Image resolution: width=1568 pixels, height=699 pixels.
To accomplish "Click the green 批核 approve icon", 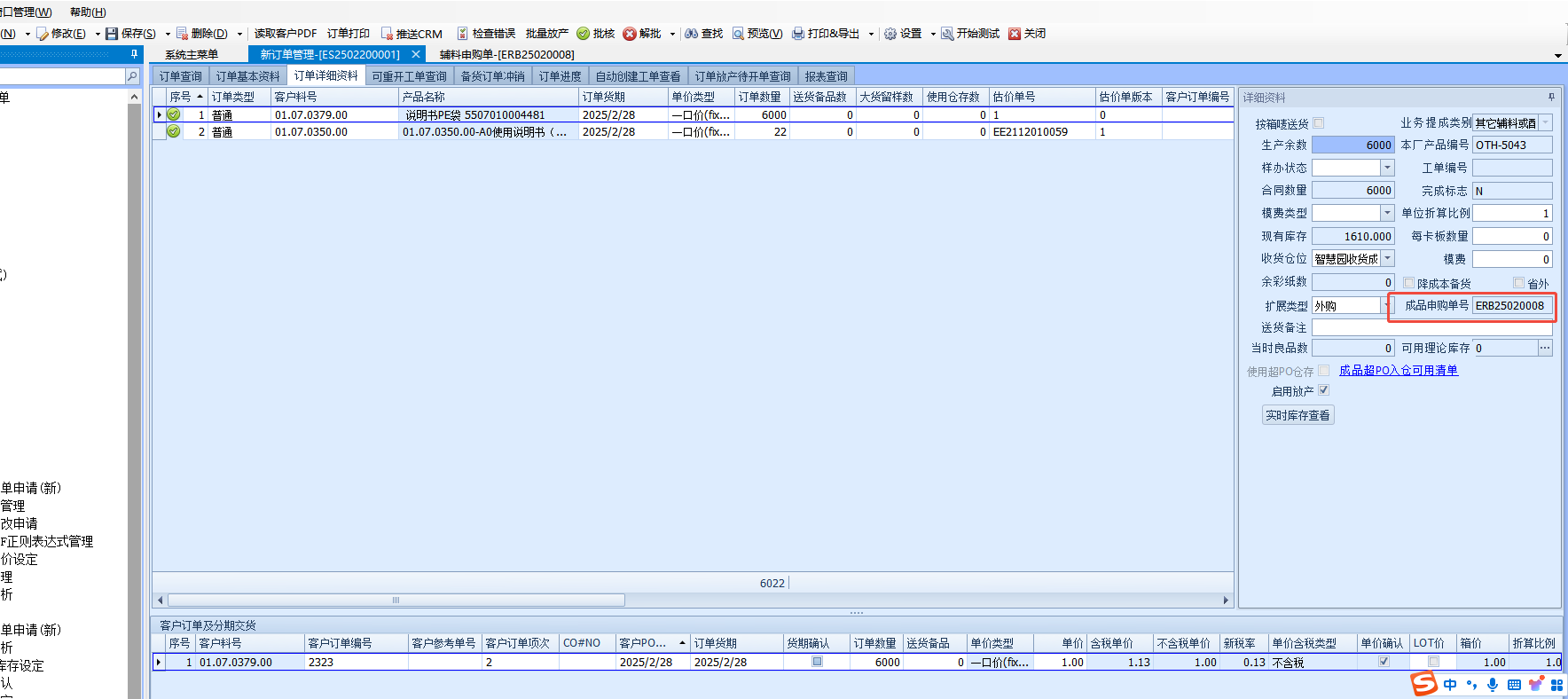I will (583, 34).
